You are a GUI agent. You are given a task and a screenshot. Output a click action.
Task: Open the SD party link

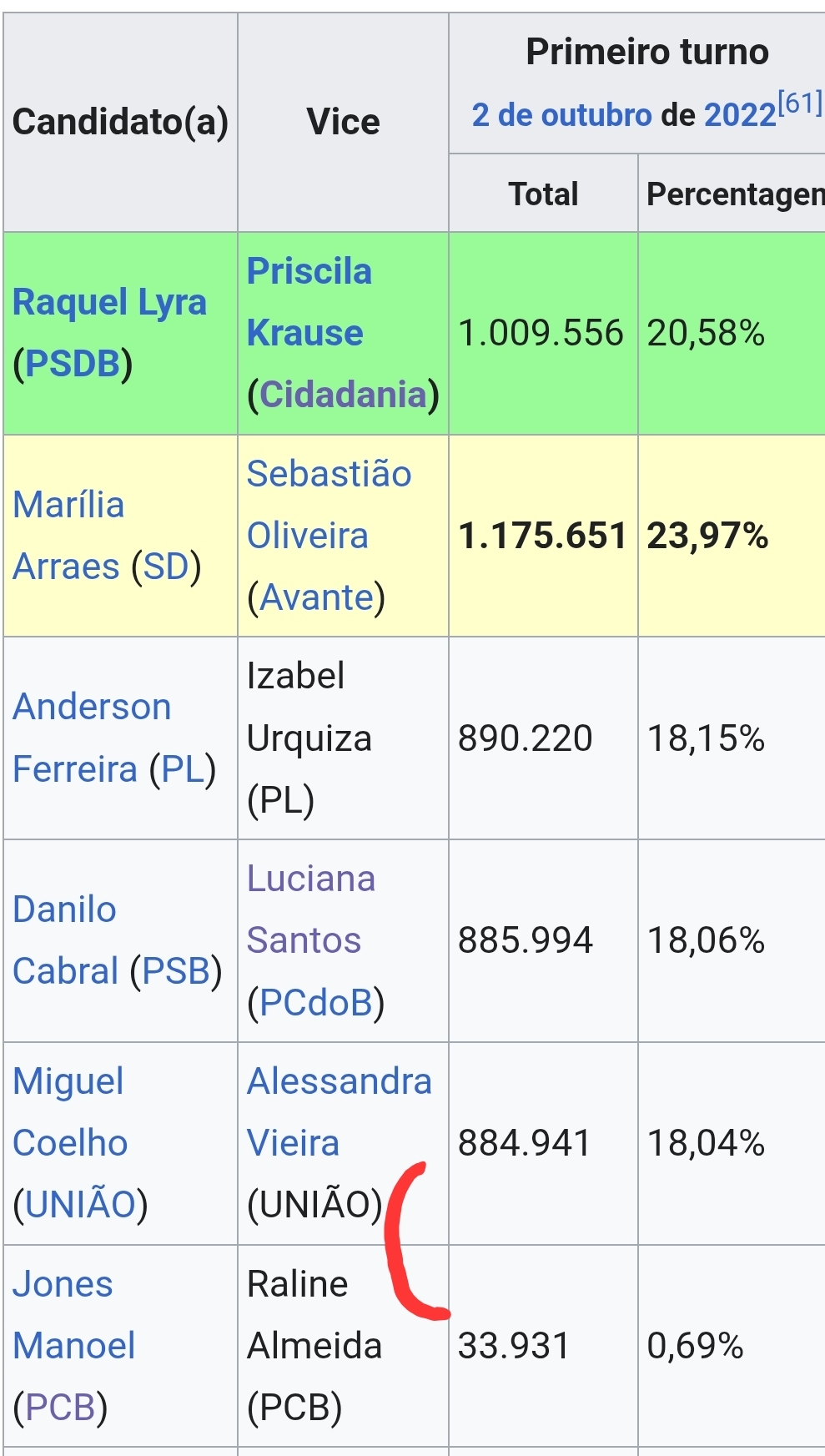pyautogui.click(x=166, y=567)
